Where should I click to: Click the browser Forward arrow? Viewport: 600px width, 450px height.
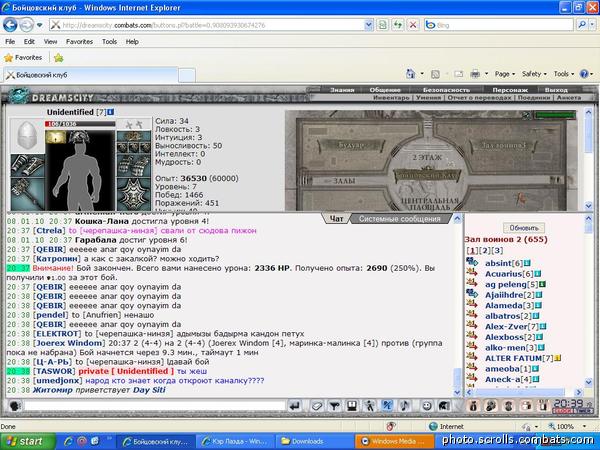[x=26, y=25]
